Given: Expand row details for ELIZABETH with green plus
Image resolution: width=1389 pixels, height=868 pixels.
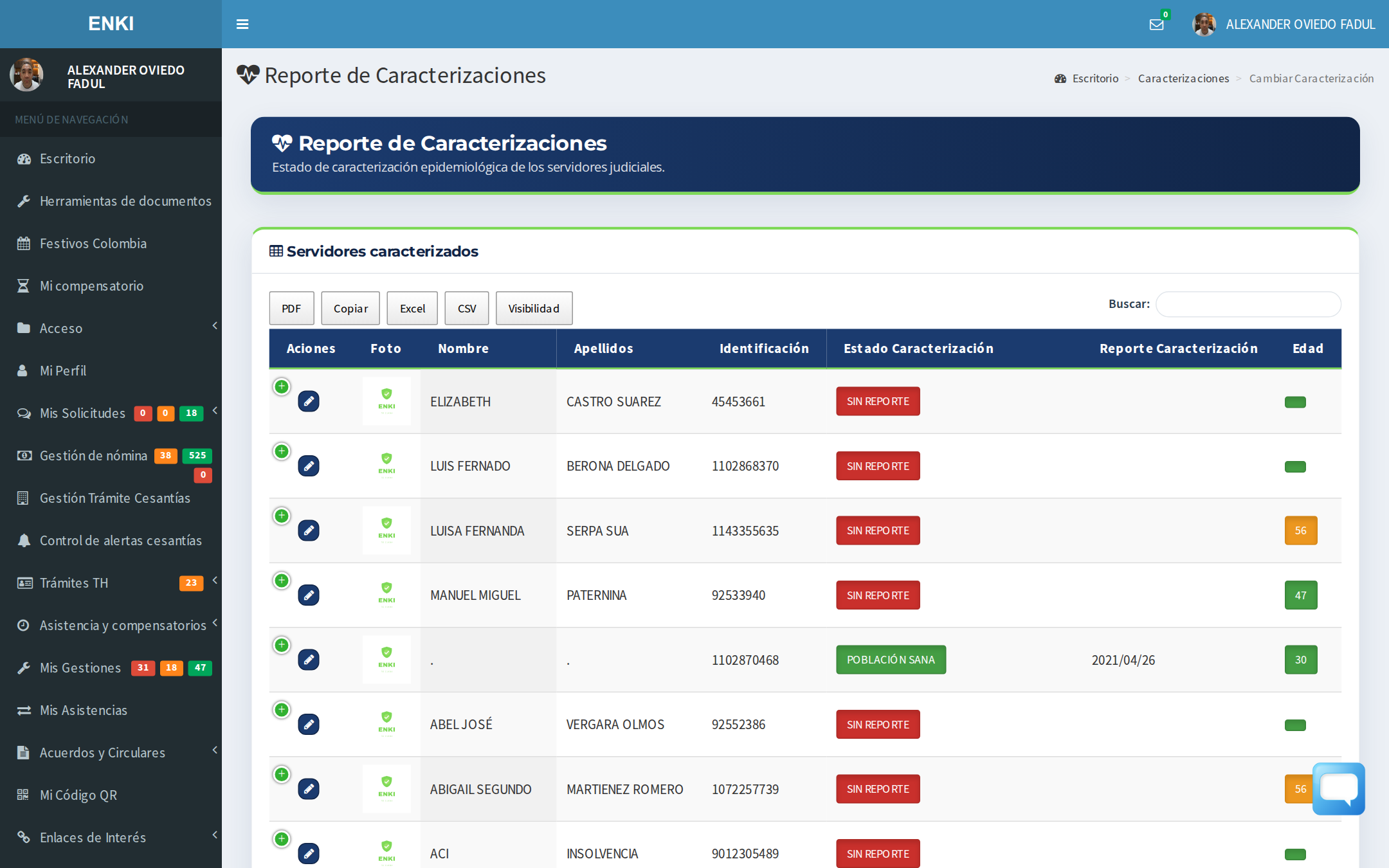Looking at the screenshot, I should click(x=282, y=386).
